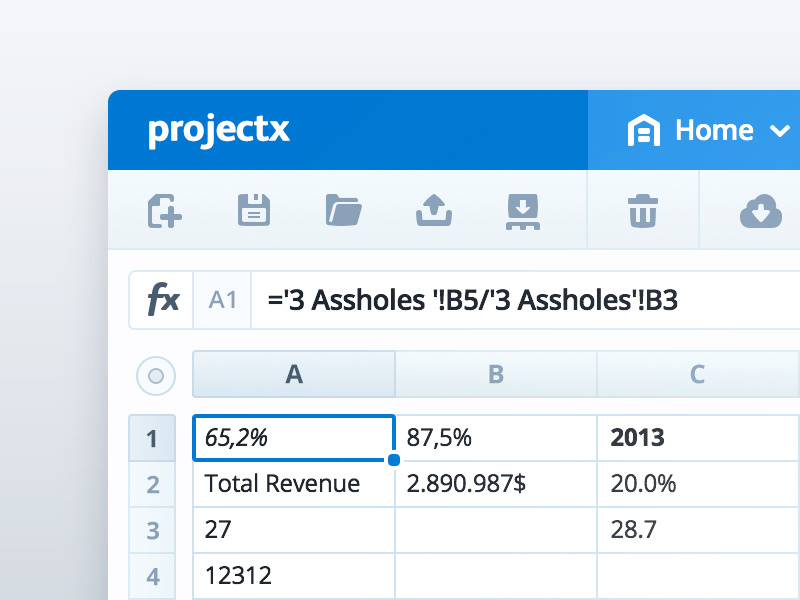Click the new document icon
This screenshot has width=800, height=600.
tap(165, 211)
